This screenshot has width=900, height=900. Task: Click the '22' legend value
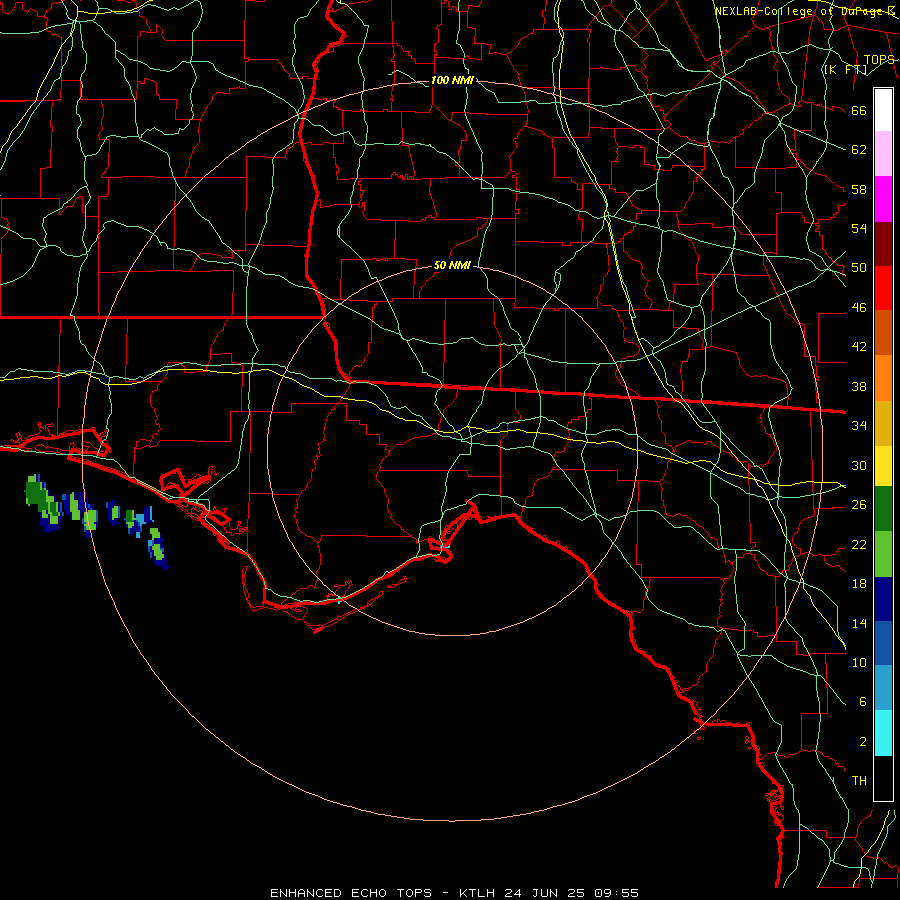pos(859,544)
